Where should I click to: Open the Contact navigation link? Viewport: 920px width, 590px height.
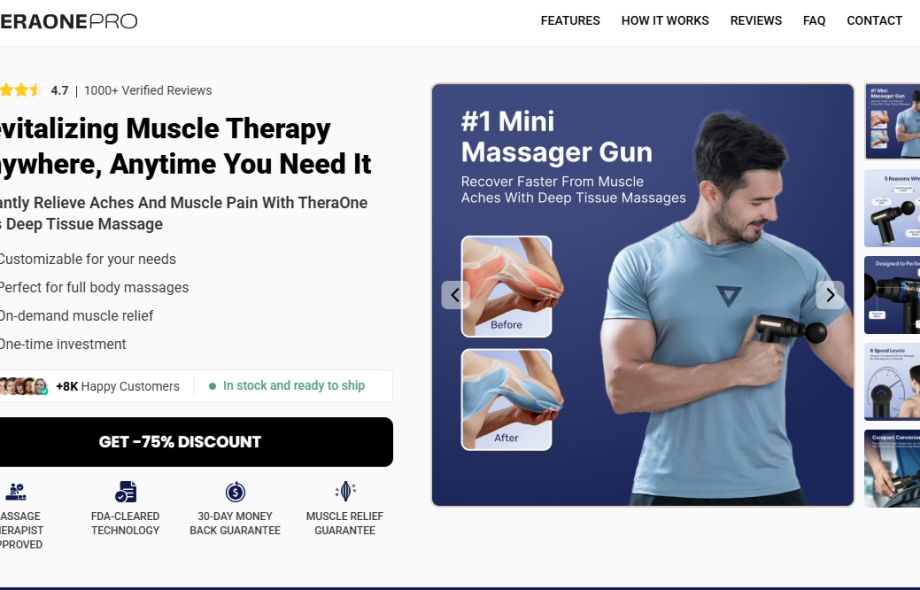pyautogui.click(x=874, y=21)
